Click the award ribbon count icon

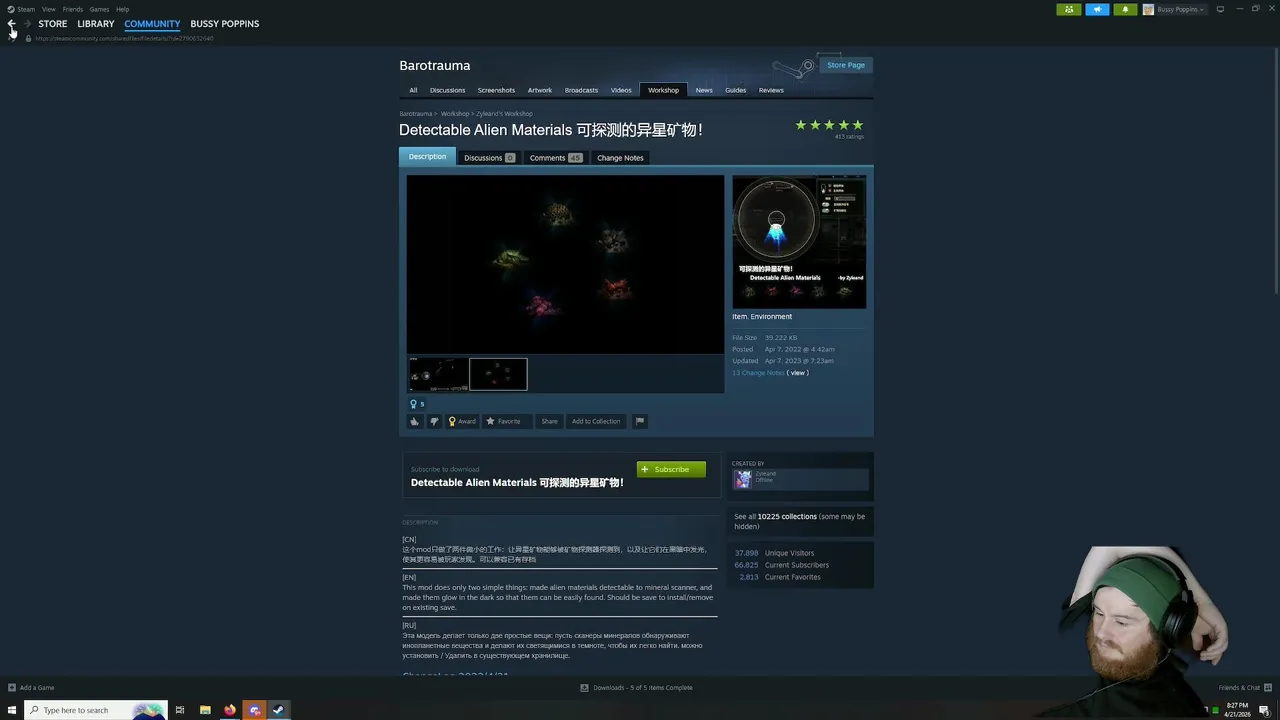click(417, 404)
